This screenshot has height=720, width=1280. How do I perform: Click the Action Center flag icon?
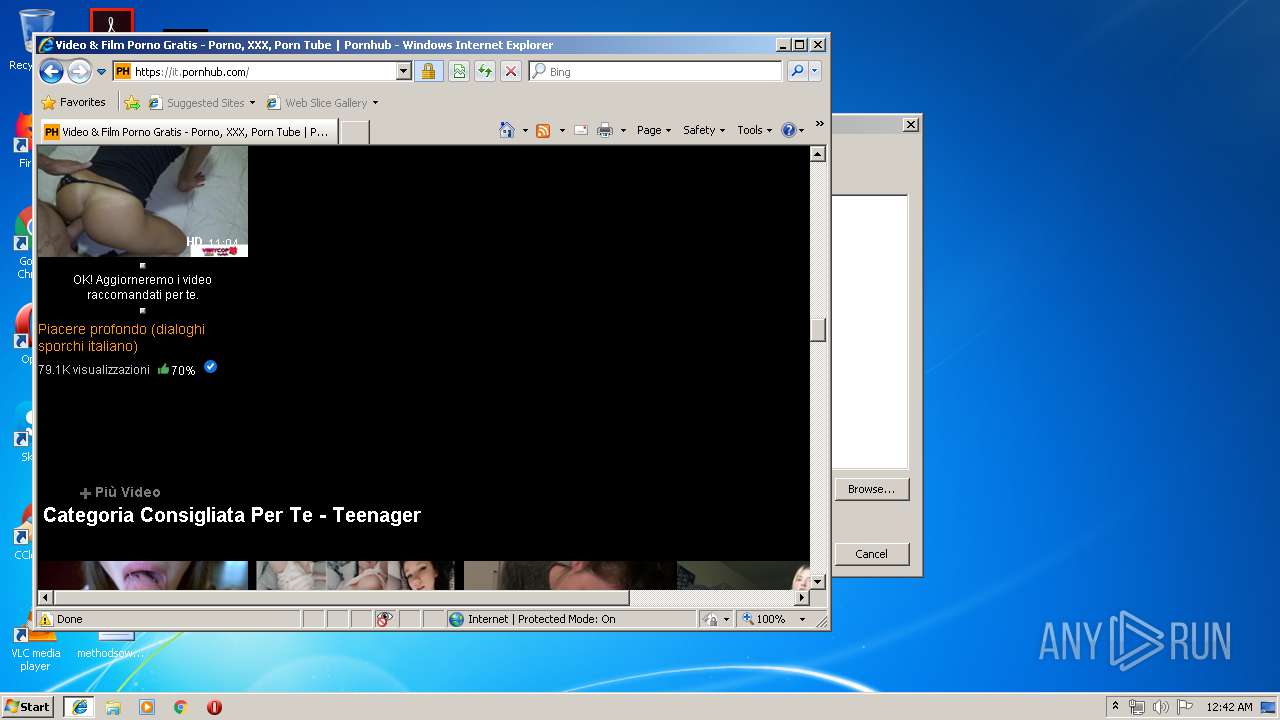(1185, 707)
